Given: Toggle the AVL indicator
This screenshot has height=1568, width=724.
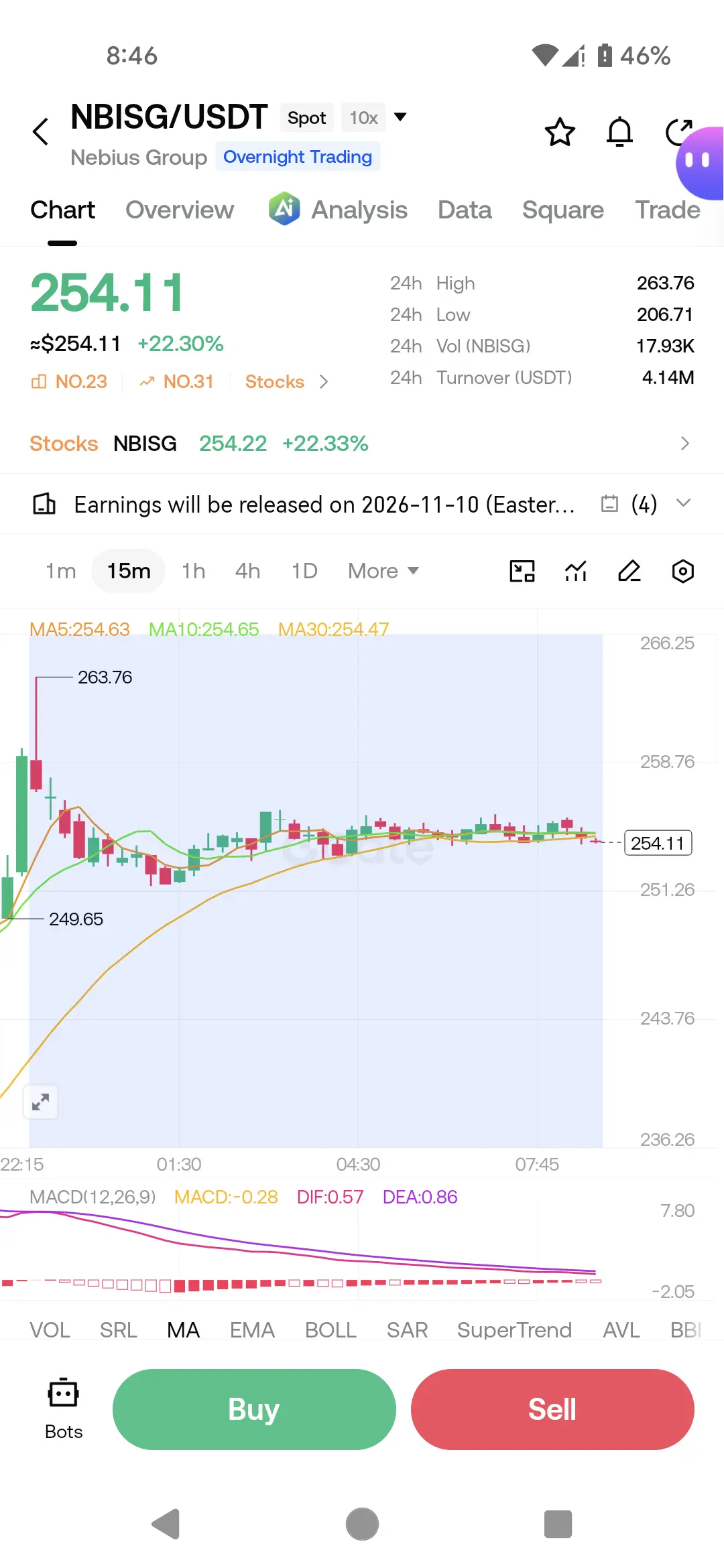Looking at the screenshot, I should 621,1330.
